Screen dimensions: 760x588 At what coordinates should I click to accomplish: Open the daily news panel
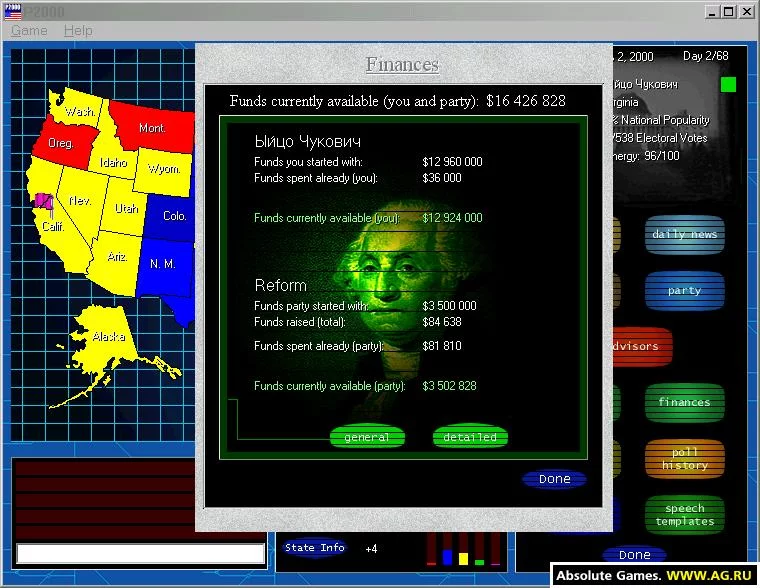point(684,235)
